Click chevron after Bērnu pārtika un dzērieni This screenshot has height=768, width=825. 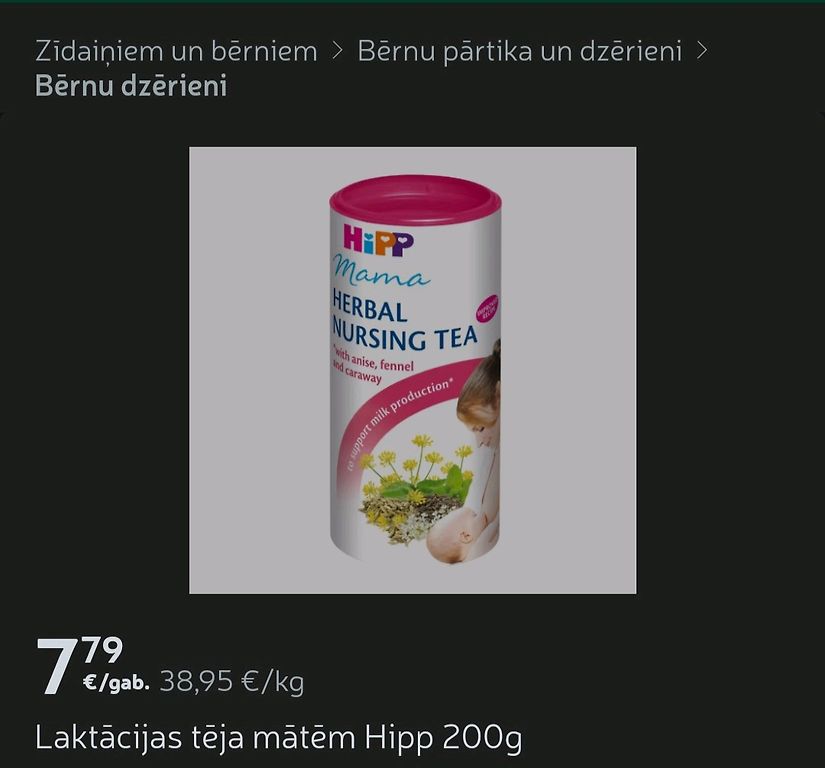pos(701,51)
